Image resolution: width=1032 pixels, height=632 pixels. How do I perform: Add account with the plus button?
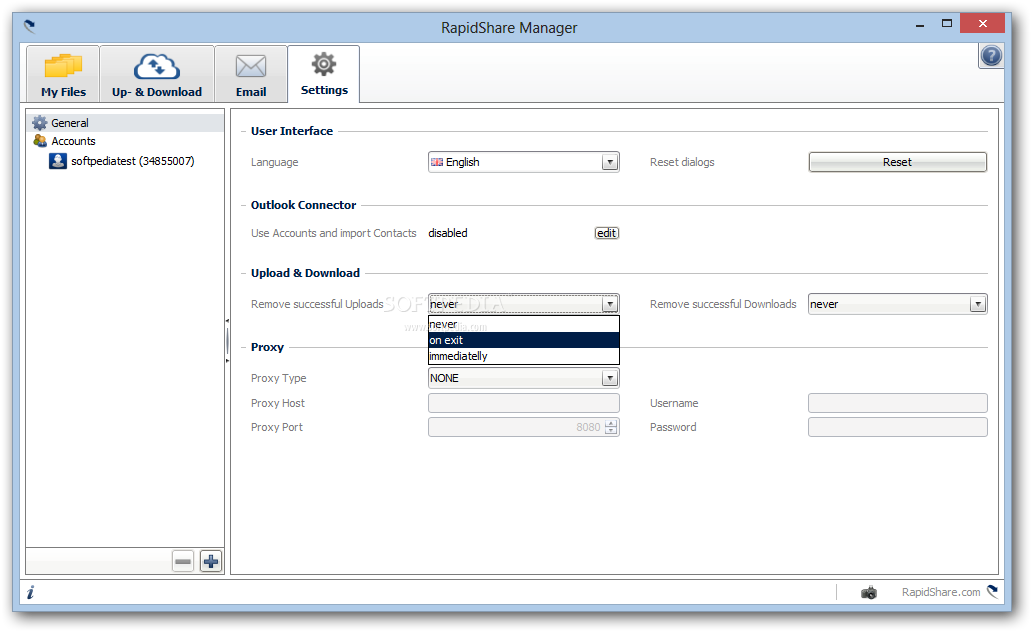[211, 562]
